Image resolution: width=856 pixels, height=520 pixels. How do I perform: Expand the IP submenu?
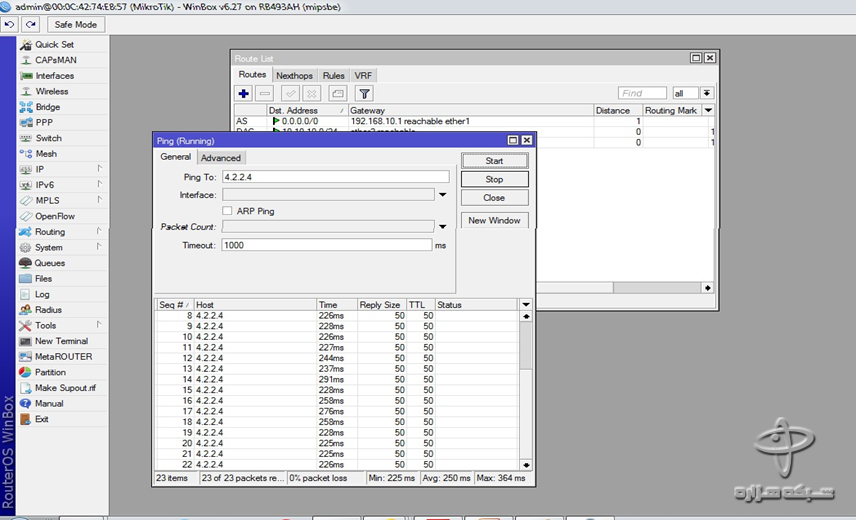click(99, 169)
